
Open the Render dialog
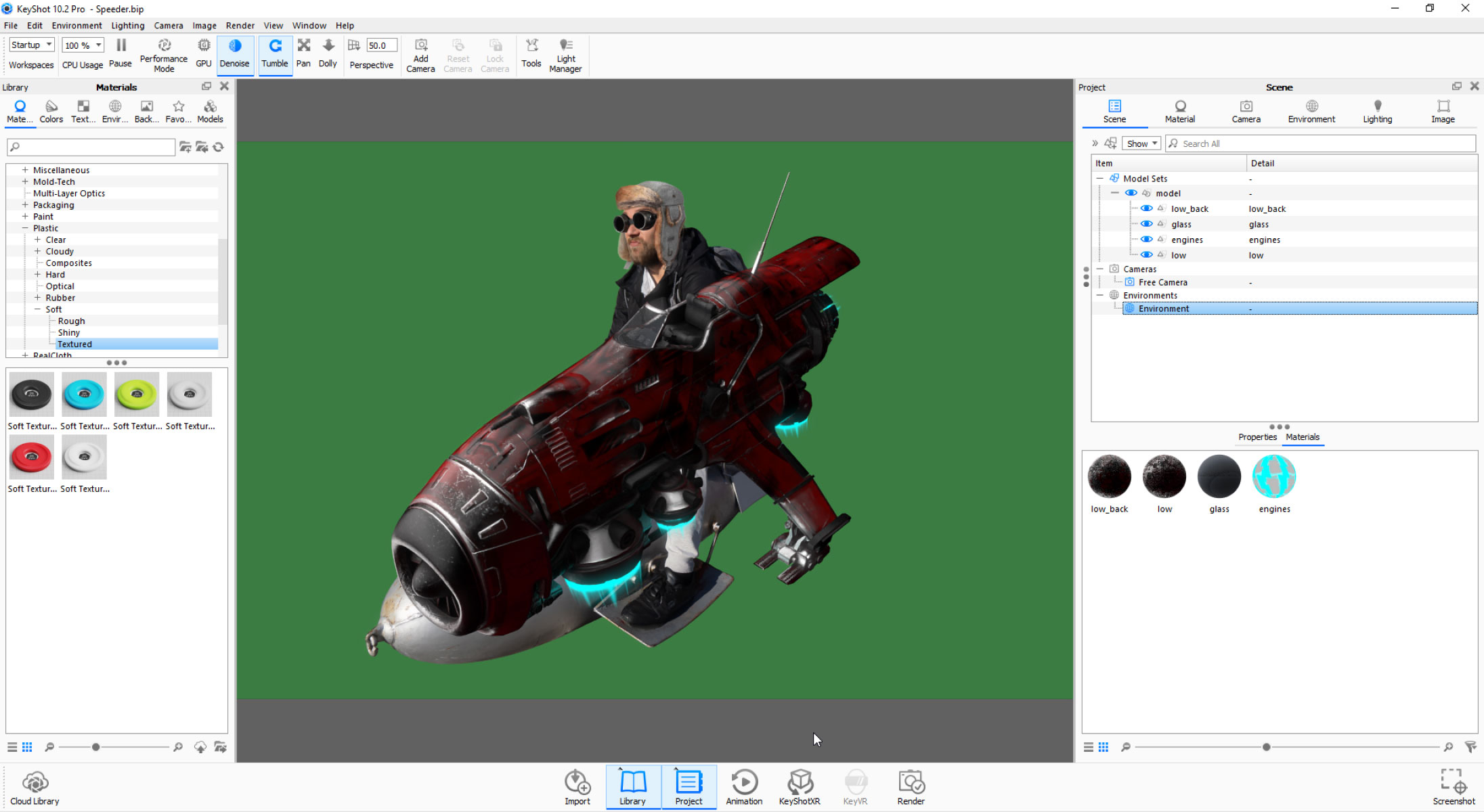pos(911,787)
